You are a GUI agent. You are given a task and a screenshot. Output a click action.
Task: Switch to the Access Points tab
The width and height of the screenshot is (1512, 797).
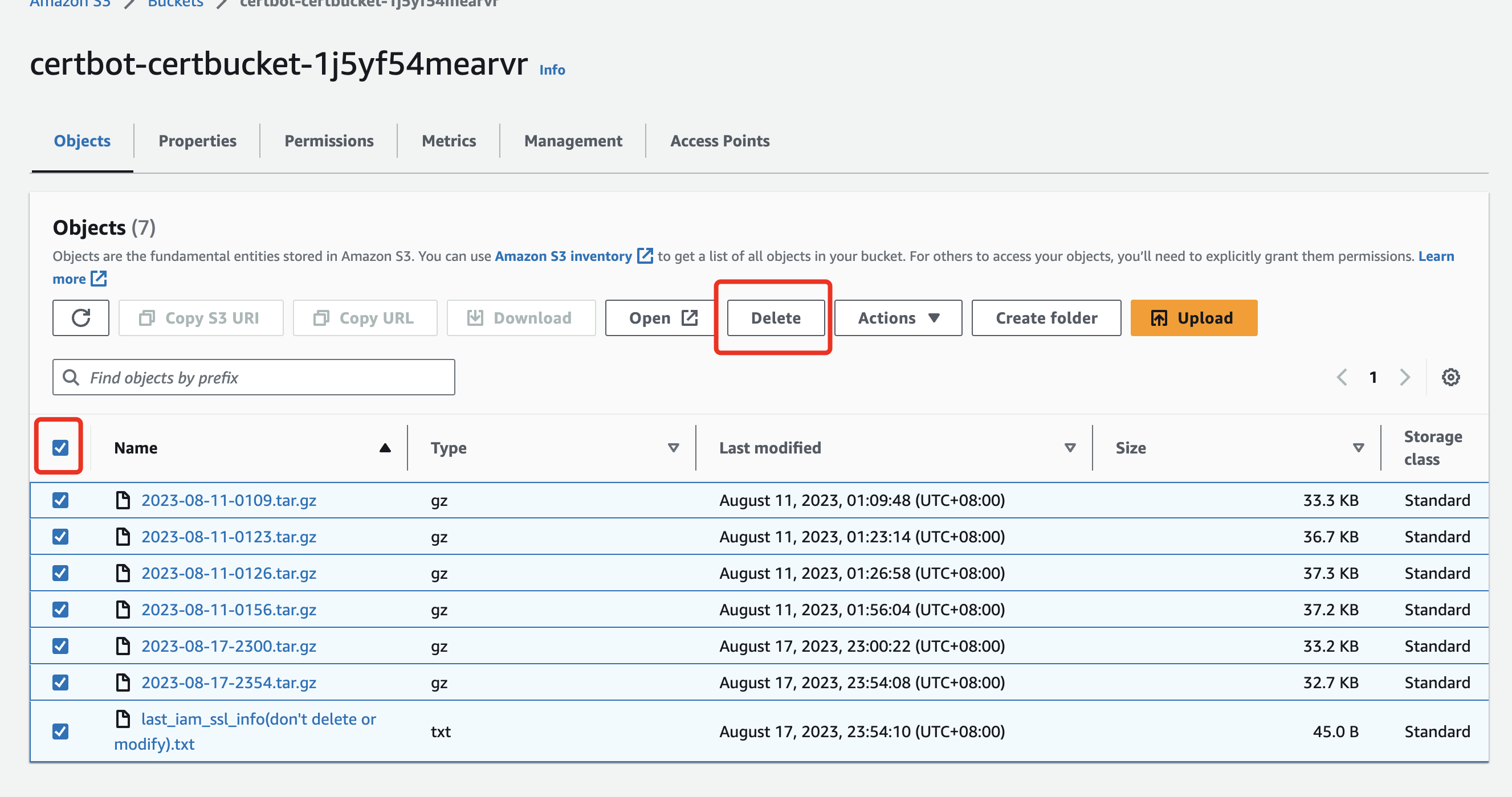pyautogui.click(x=720, y=141)
